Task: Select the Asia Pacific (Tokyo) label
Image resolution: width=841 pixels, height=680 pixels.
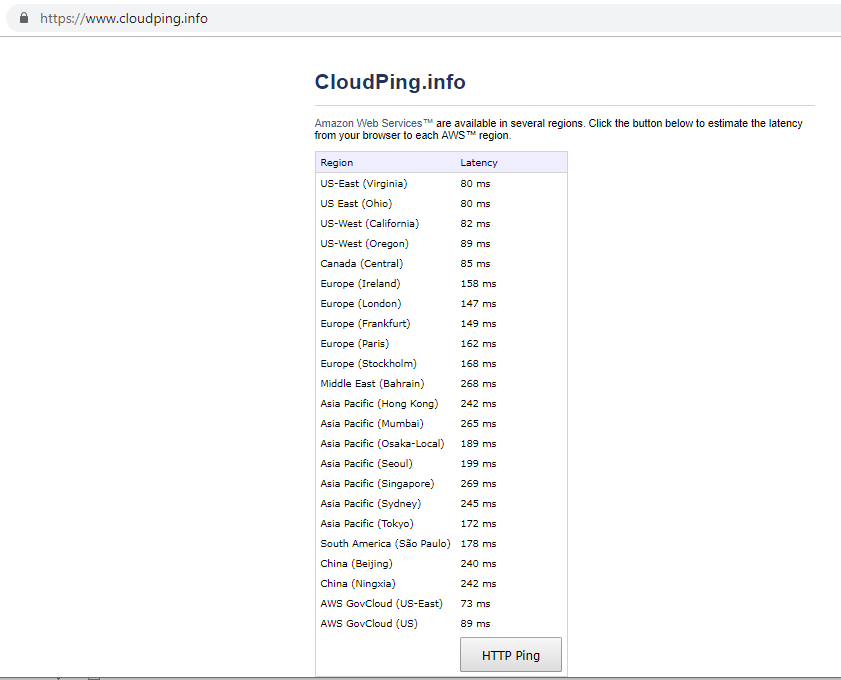Action: point(367,524)
